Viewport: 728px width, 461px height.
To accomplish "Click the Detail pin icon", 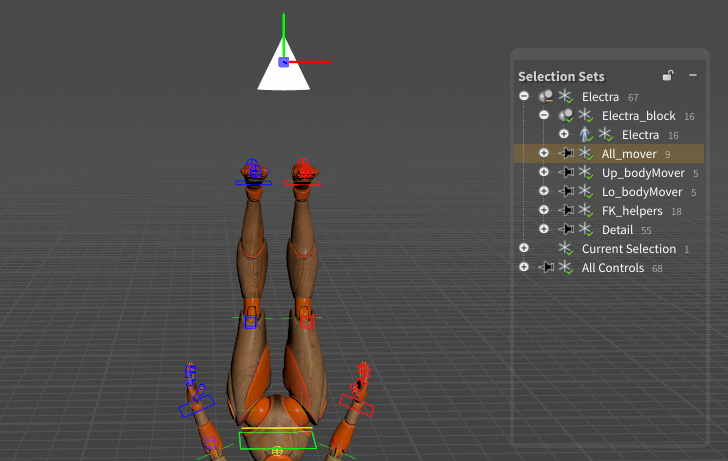I will pos(566,229).
